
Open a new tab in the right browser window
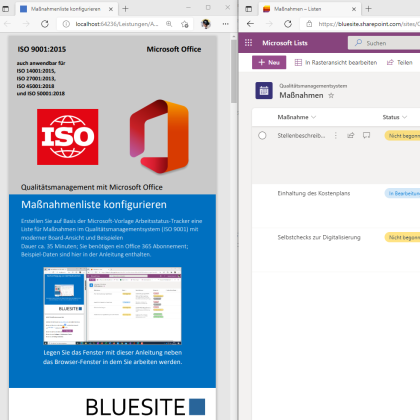click(x=368, y=9)
